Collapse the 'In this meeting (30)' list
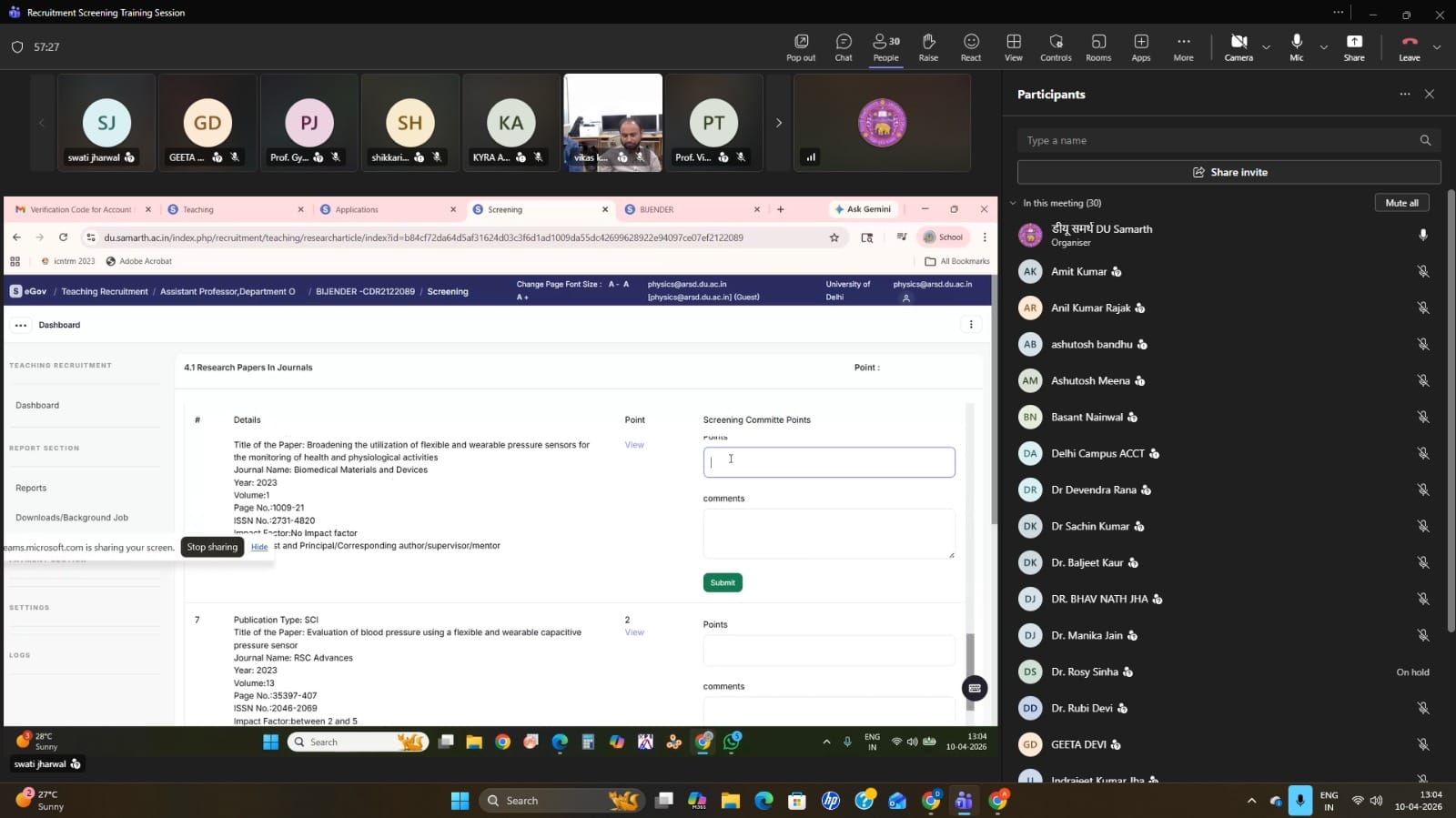The height and width of the screenshot is (818, 1456). (1013, 203)
